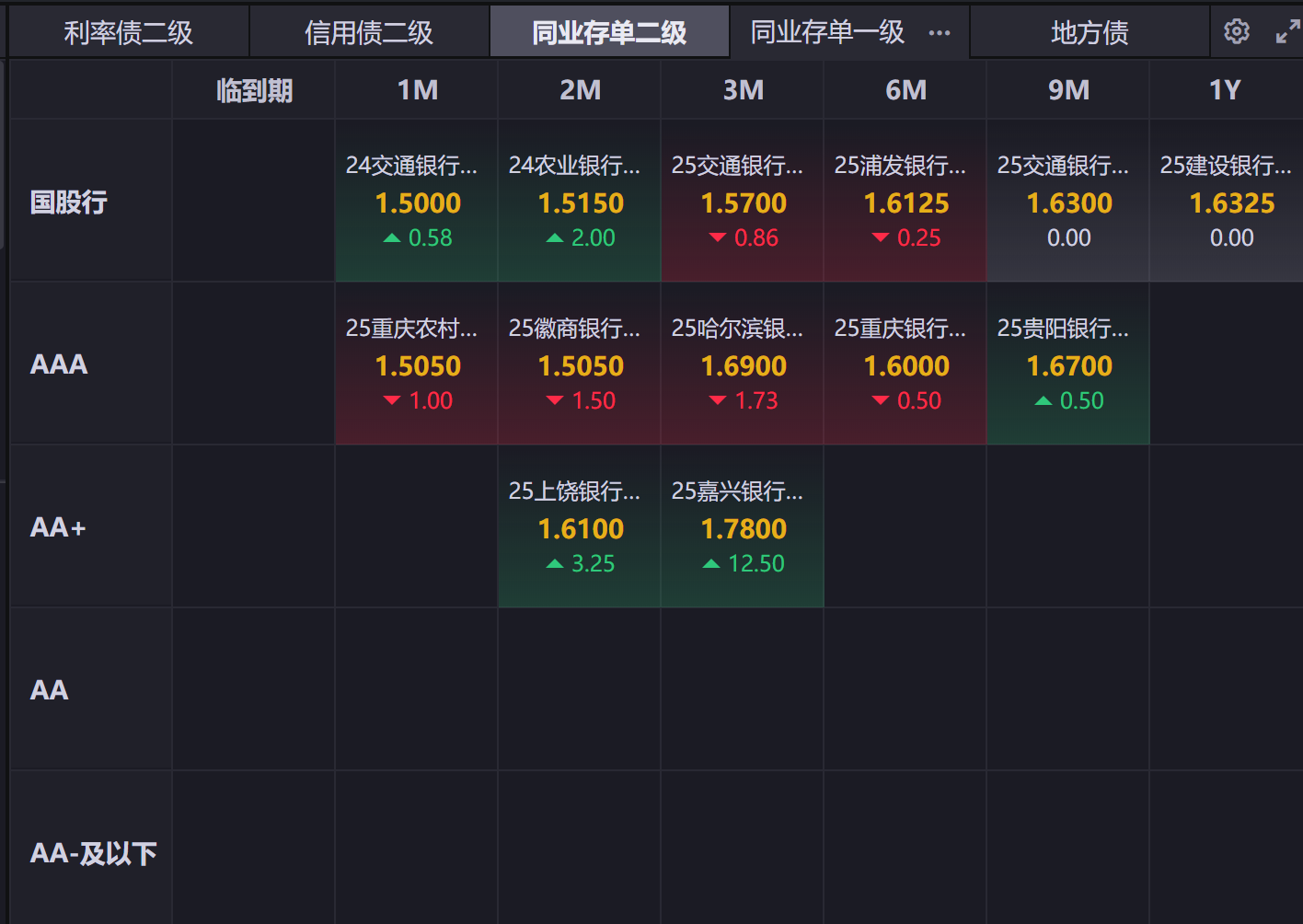Open 24农业银行 2M quote at 1.5150
The image size is (1303, 924).
[x=580, y=202]
